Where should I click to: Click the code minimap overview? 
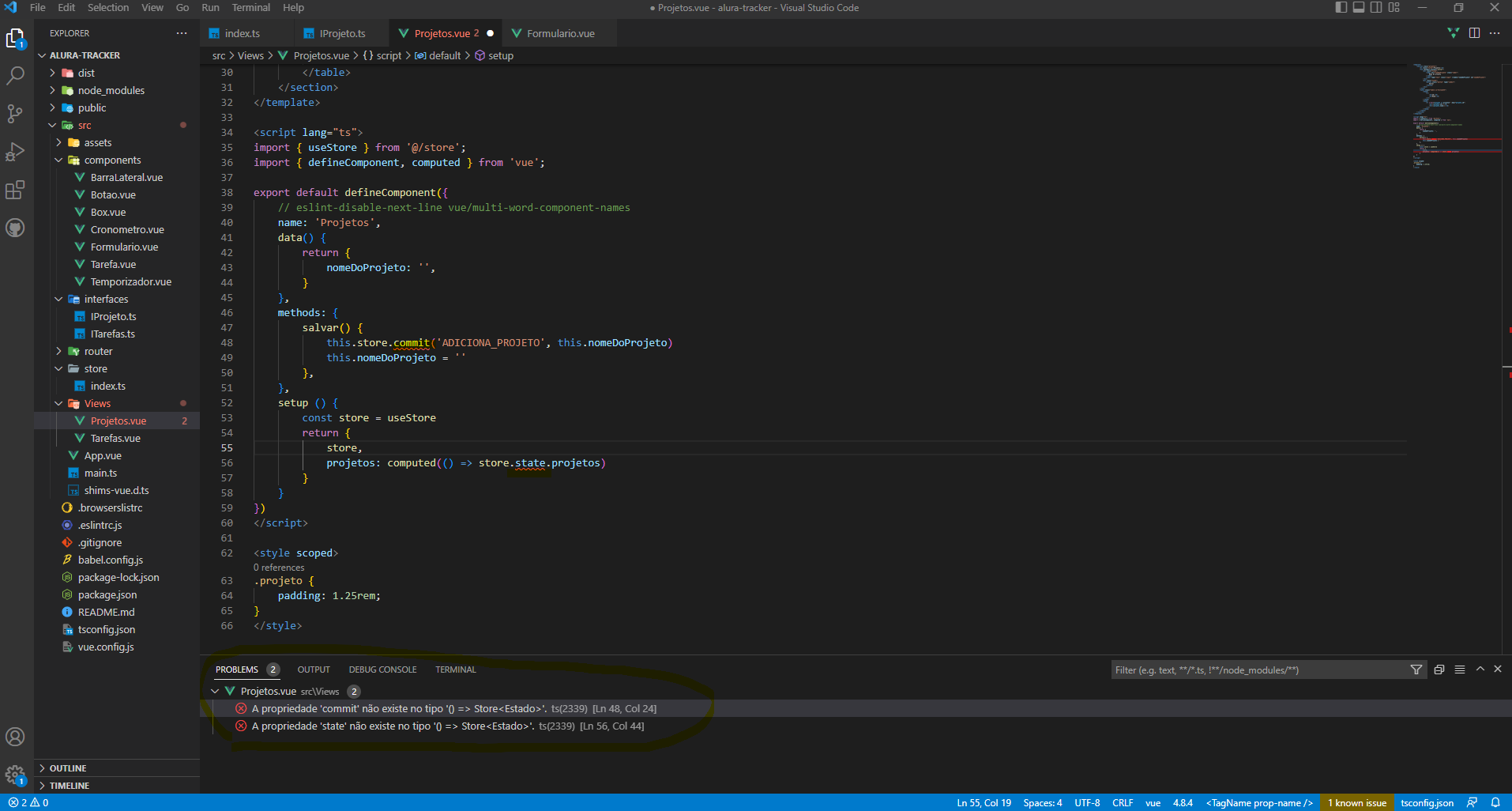click(1455, 117)
